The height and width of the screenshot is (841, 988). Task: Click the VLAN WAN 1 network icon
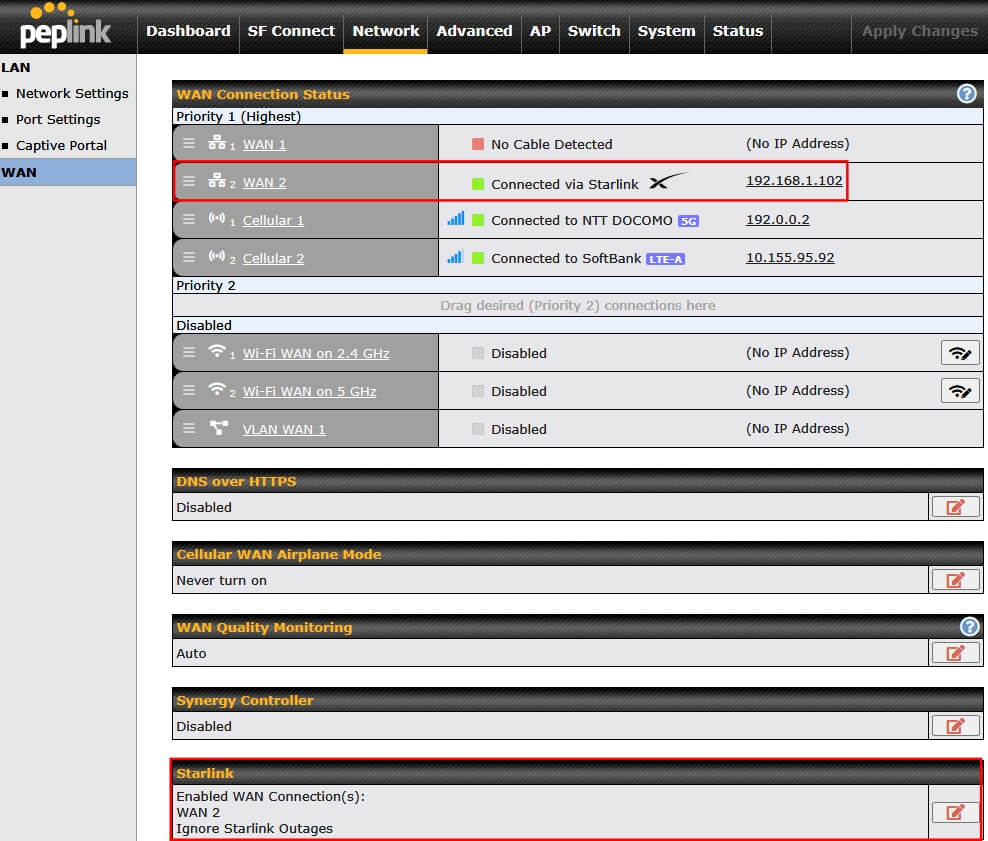coord(219,428)
